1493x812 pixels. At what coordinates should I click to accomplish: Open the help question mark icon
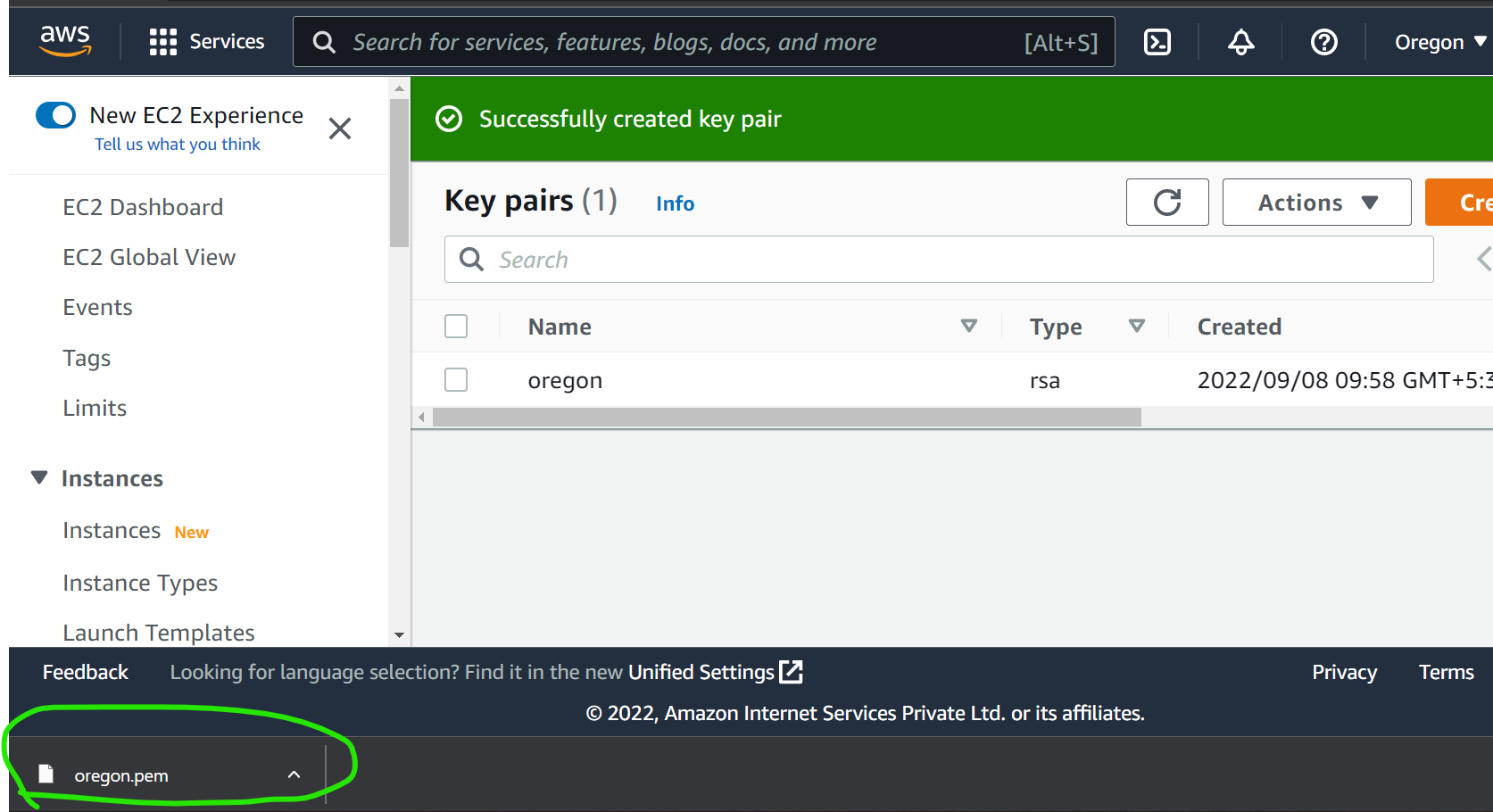click(1323, 42)
